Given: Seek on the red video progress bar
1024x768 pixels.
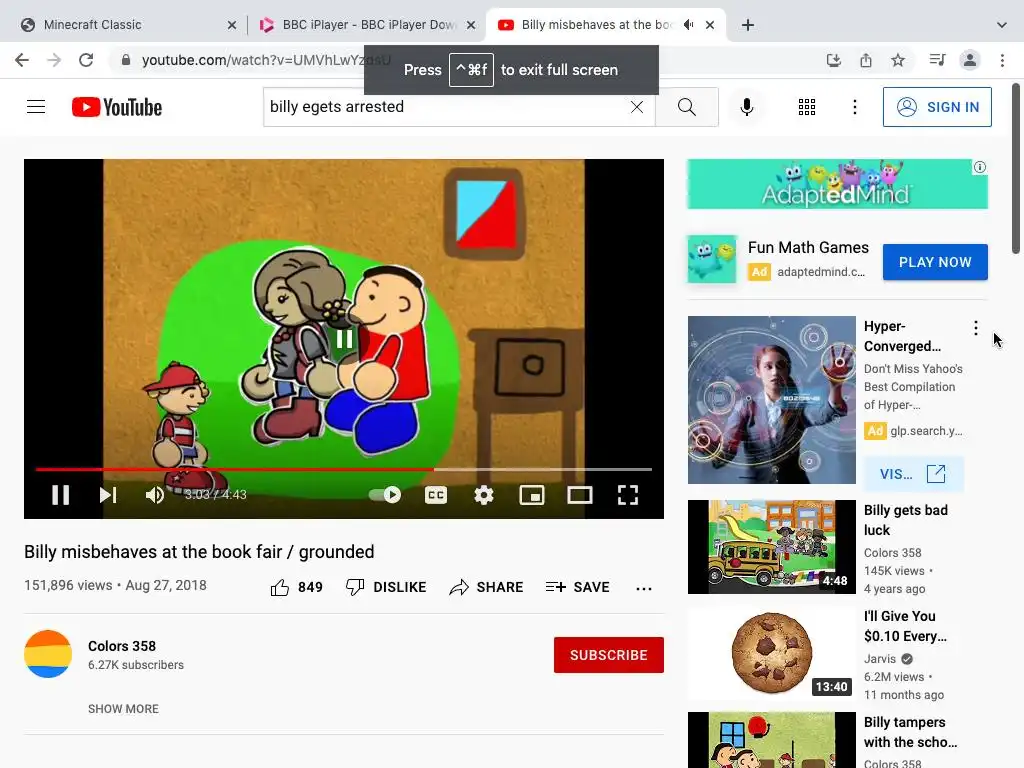Looking at the screenshot, I should point(344,469).
